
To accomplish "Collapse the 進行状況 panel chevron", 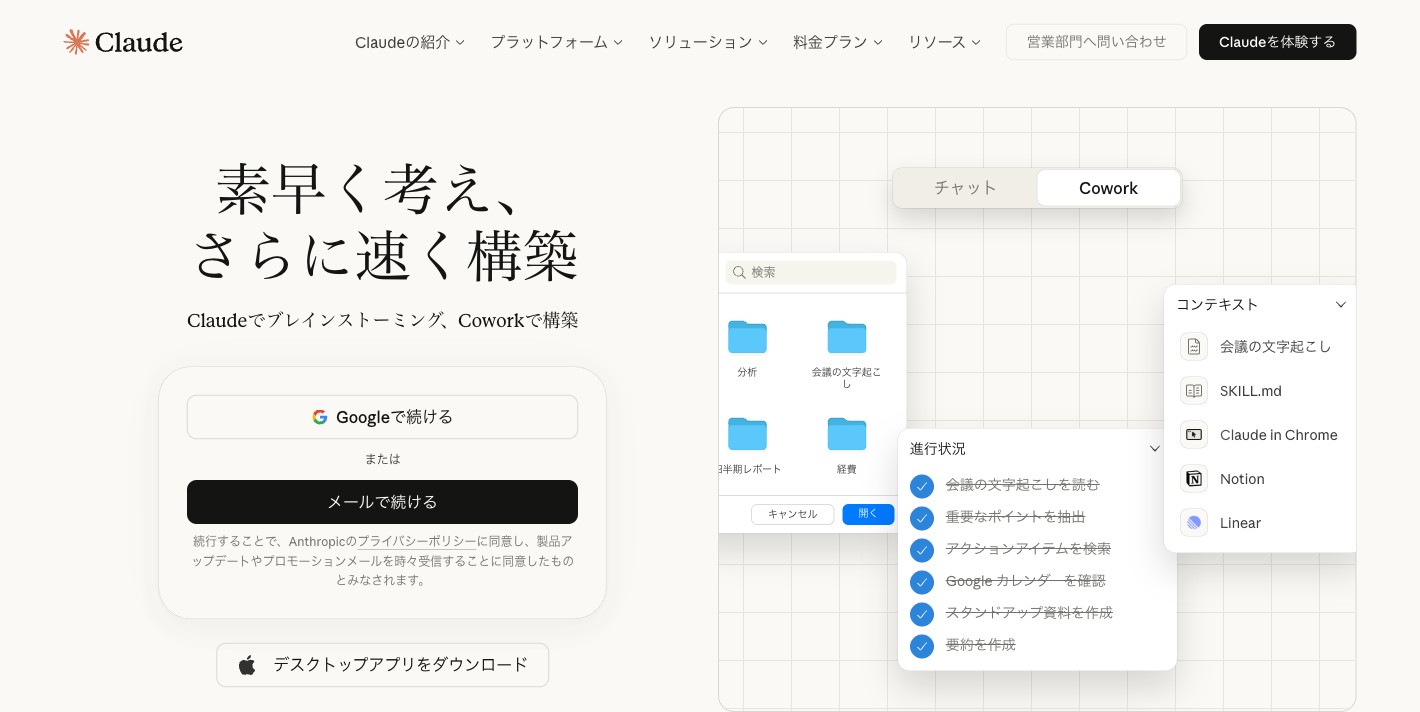I will (1155, 449).
